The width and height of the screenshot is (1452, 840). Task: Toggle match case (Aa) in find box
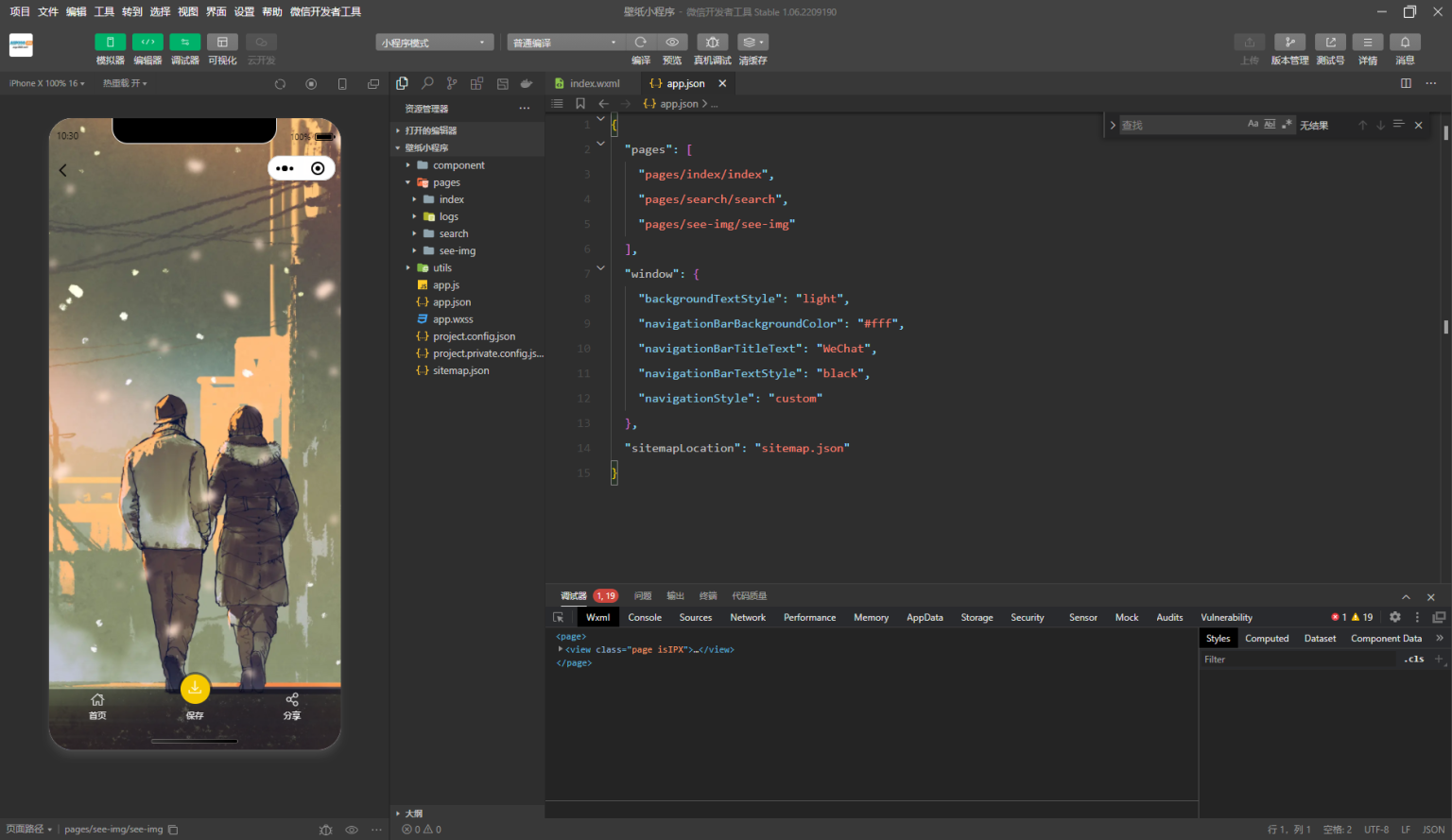[1253, 125]
